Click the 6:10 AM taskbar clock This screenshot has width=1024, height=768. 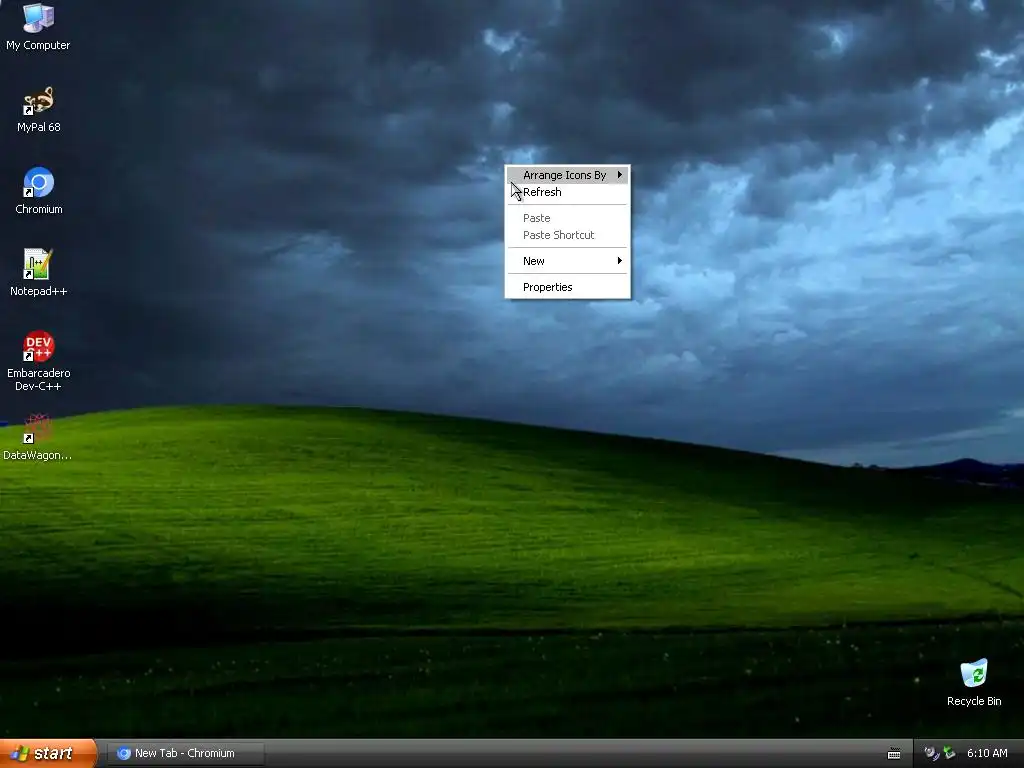[x=987, y=754]
